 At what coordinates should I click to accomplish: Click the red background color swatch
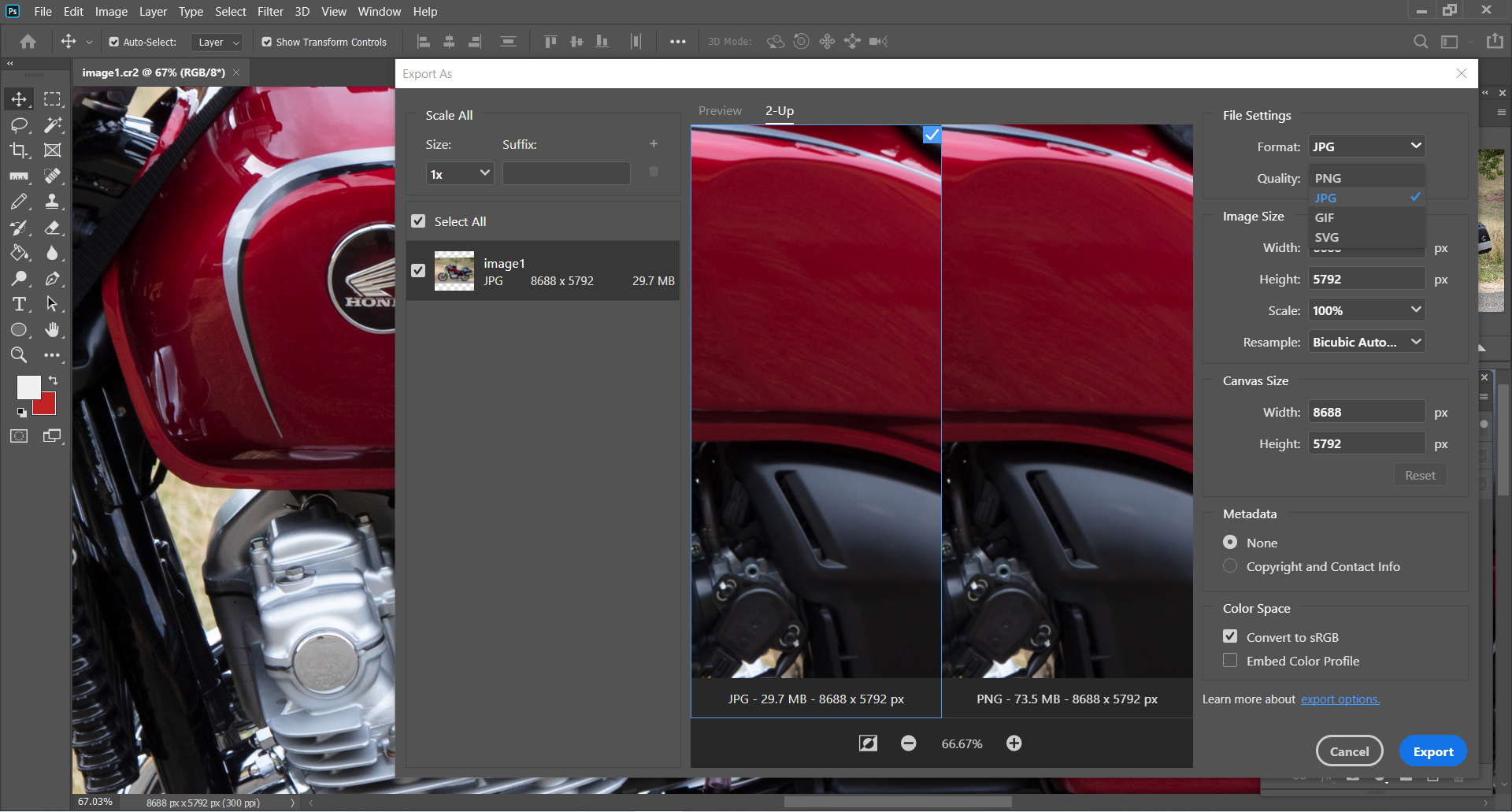pos(47,406)
